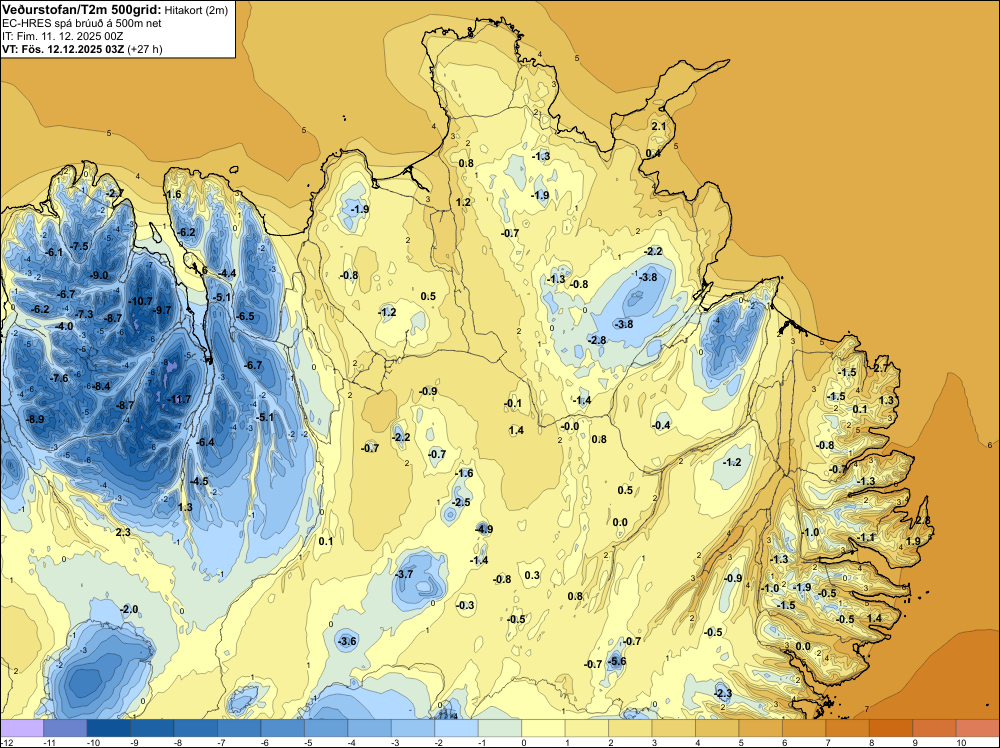Click the "EC-HRES spá brúuð á 500m net" line
1000x748 pixels.
point(82,23)
